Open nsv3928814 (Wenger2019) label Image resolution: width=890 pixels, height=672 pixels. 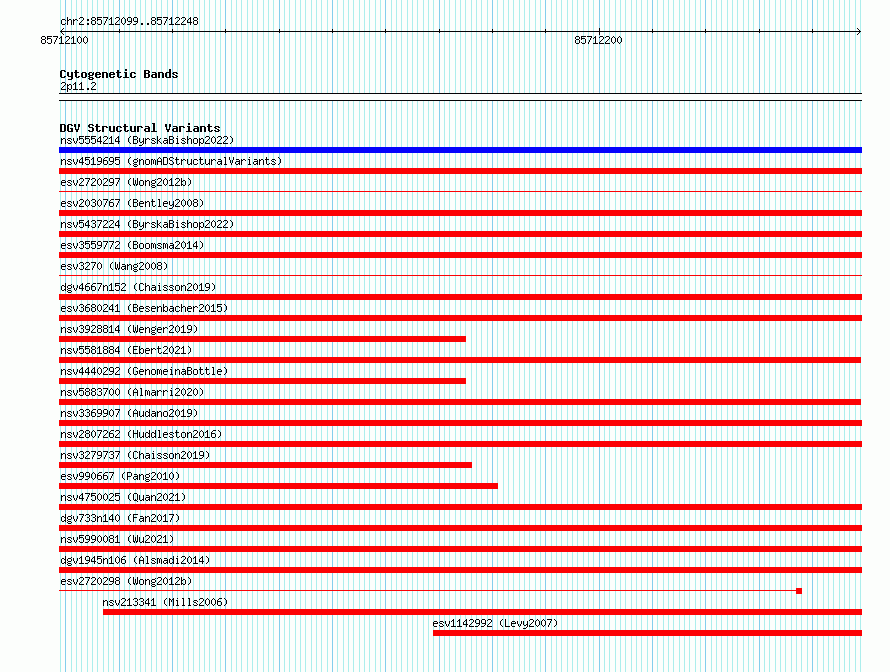coord(129,329)
